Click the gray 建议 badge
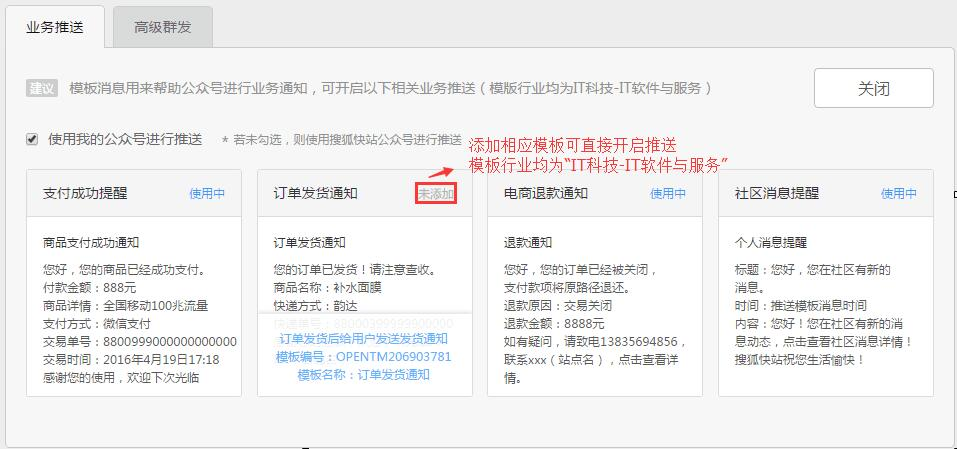The height and width of the screenshot is (449, 957). (42, 88)
